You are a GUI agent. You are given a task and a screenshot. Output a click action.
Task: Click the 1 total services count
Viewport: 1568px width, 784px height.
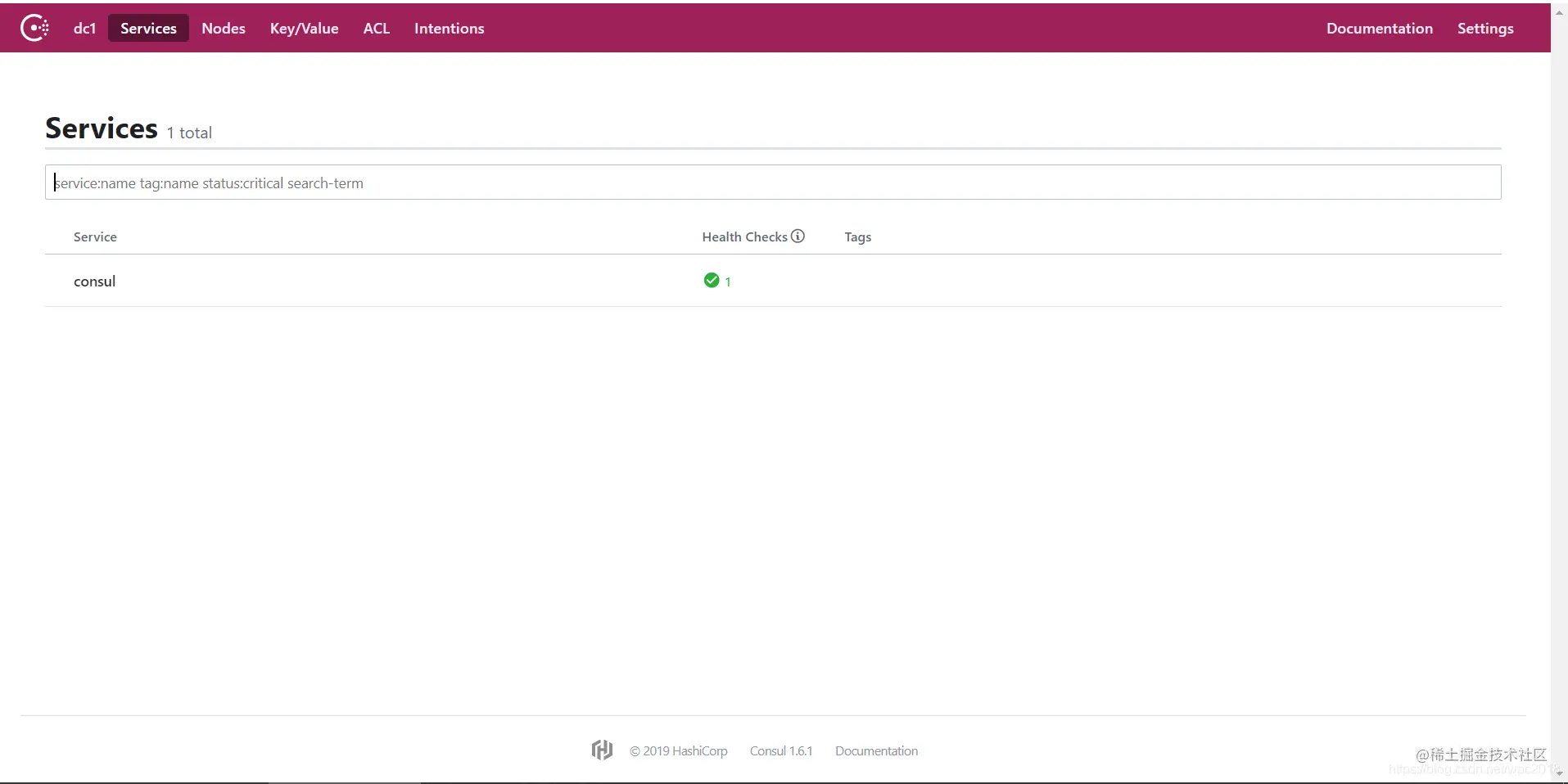(189, 133)
